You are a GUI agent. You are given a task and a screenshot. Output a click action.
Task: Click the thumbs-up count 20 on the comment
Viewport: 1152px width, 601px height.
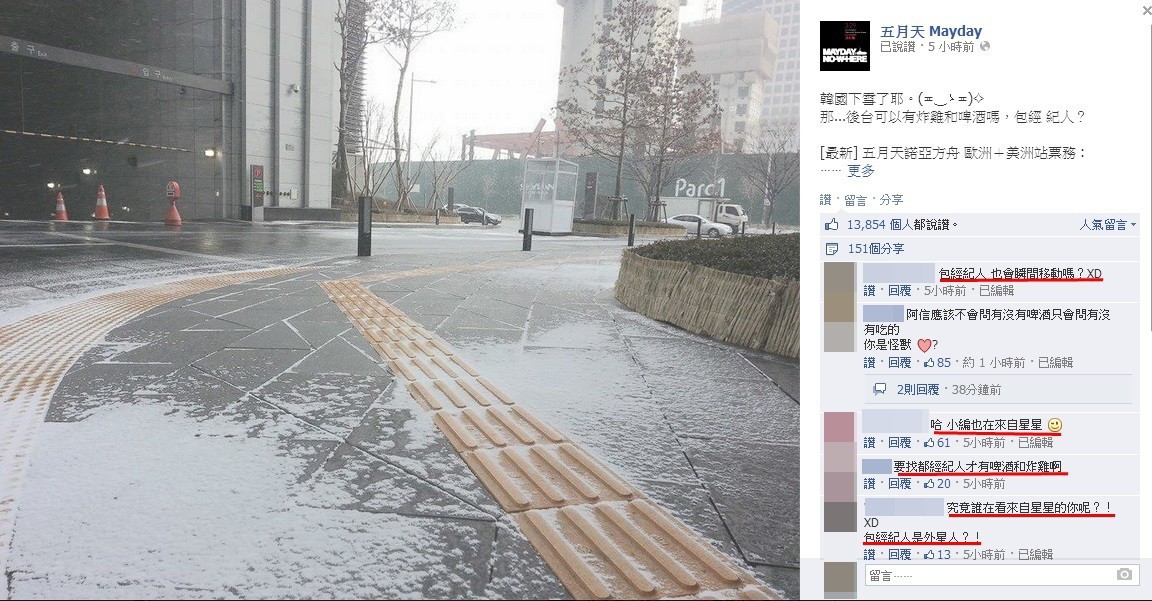[937, 483]
